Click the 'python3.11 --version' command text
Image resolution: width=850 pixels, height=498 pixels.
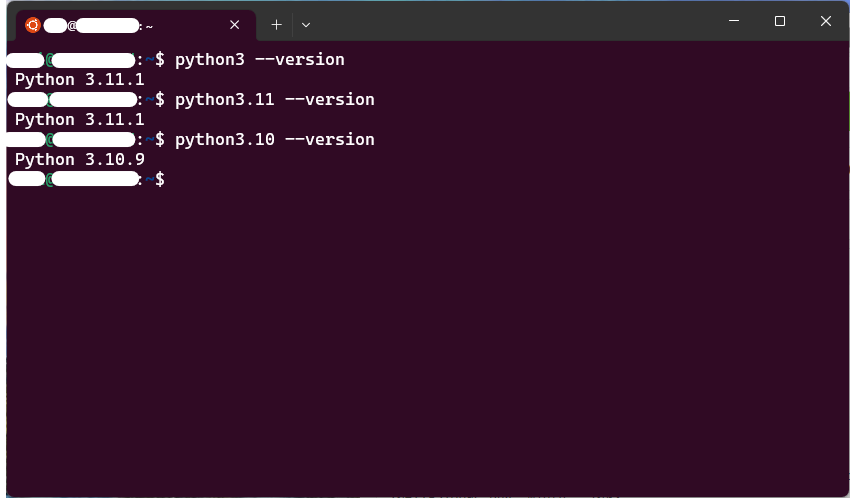pyautogui.click(x=274, y=99)
